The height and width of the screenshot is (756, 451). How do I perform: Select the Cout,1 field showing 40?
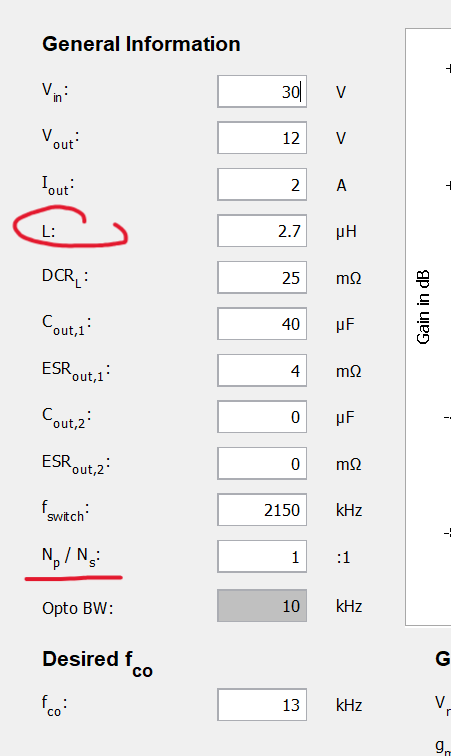tap(262, 324)
